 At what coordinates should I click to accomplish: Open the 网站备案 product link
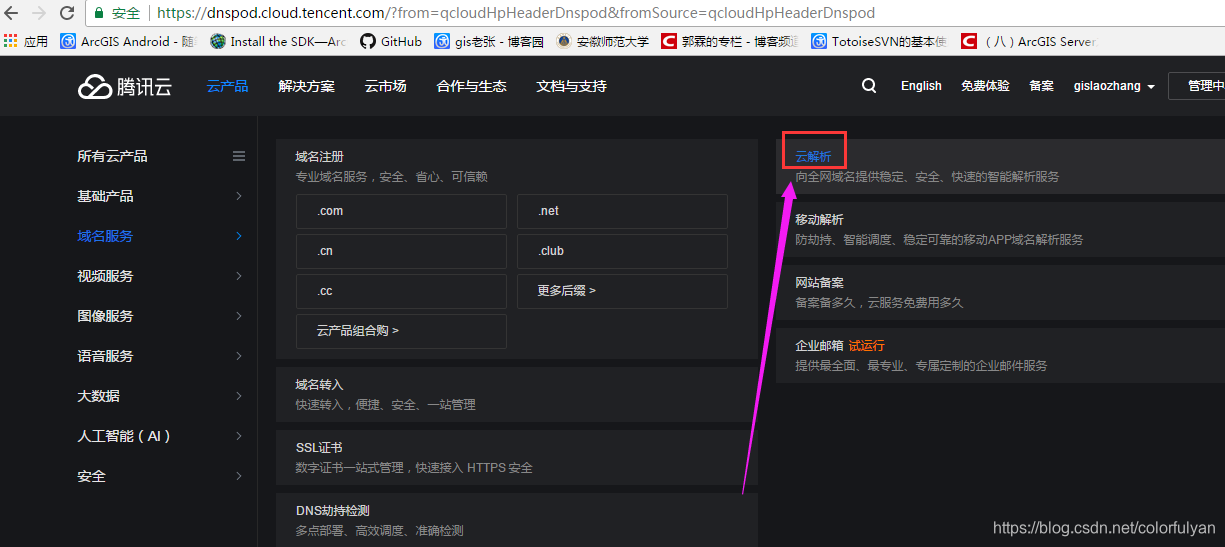[x=819, y=283]
